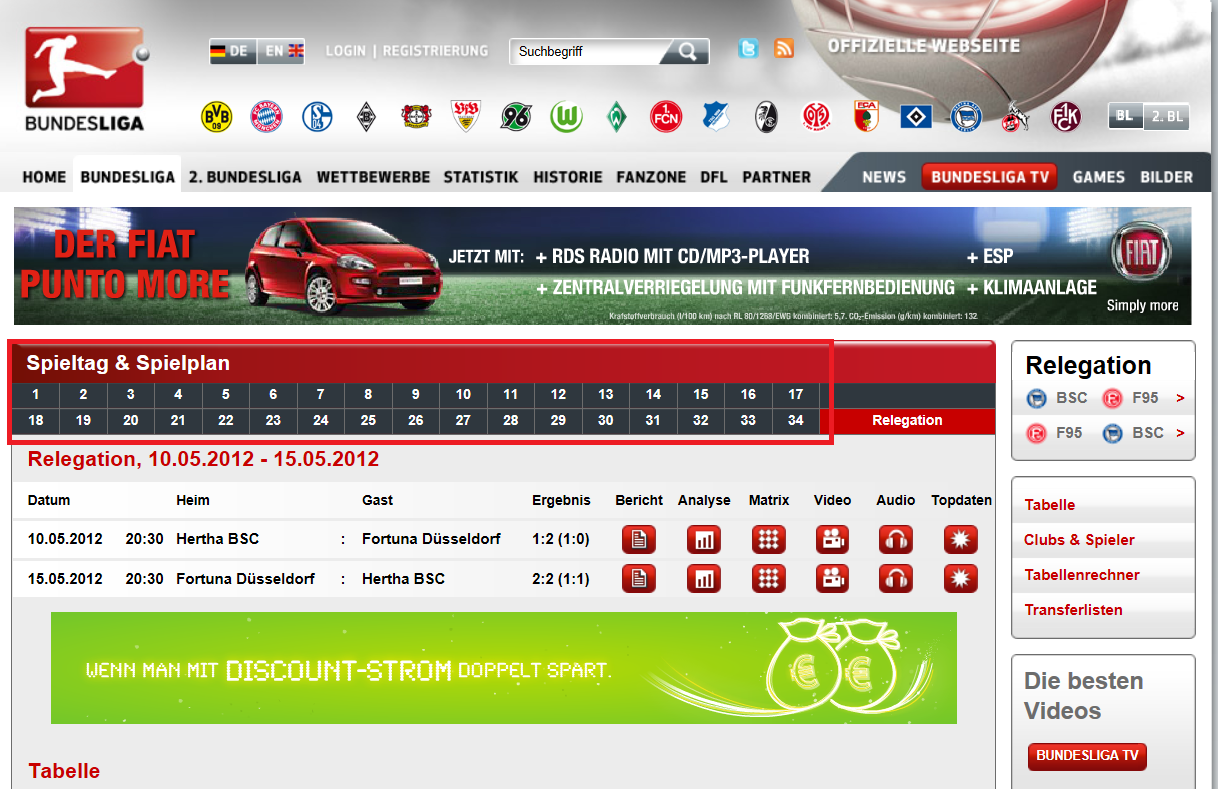Open the 1. FC Nürnberg FCN logo
Viewport: 1218px width, 789px height.
click(x=666, y=117)
